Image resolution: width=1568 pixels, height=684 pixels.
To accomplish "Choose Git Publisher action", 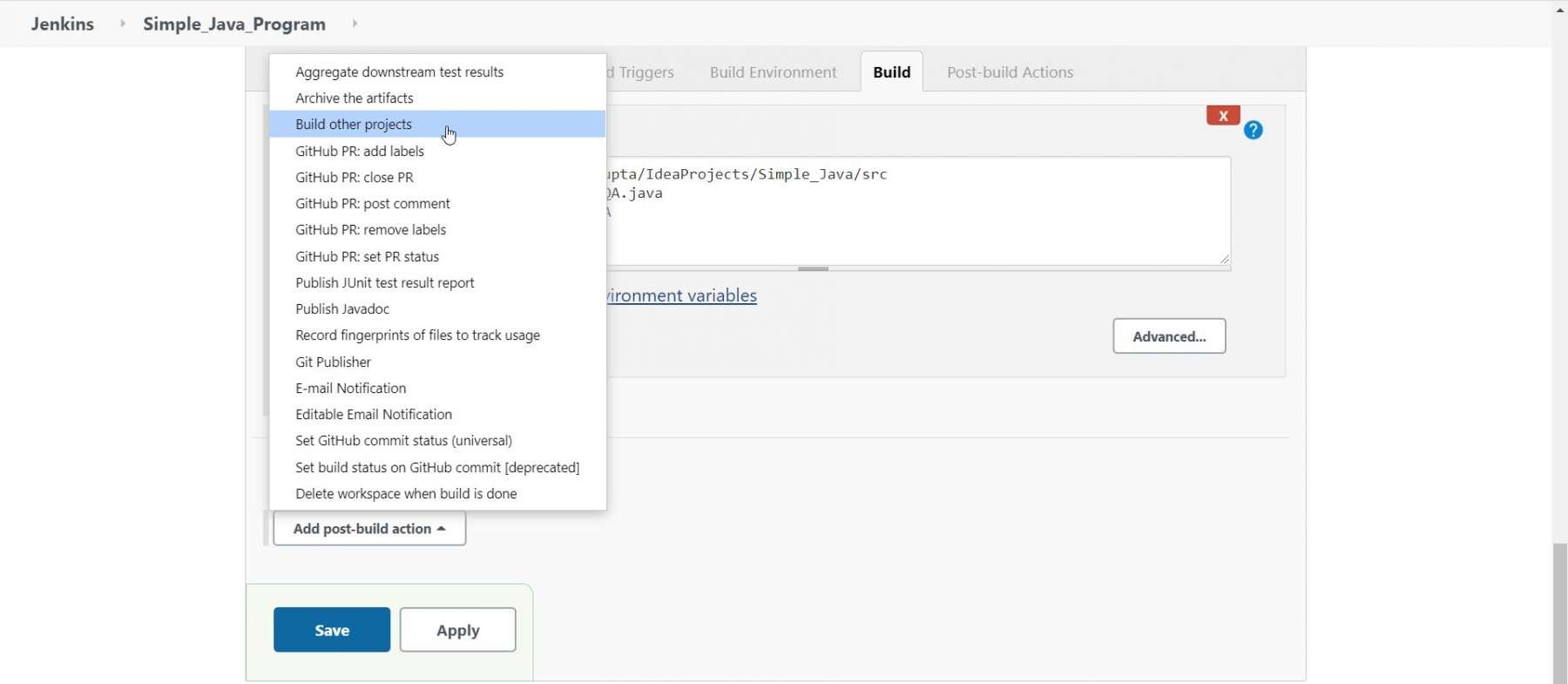I will pos(437,362).
